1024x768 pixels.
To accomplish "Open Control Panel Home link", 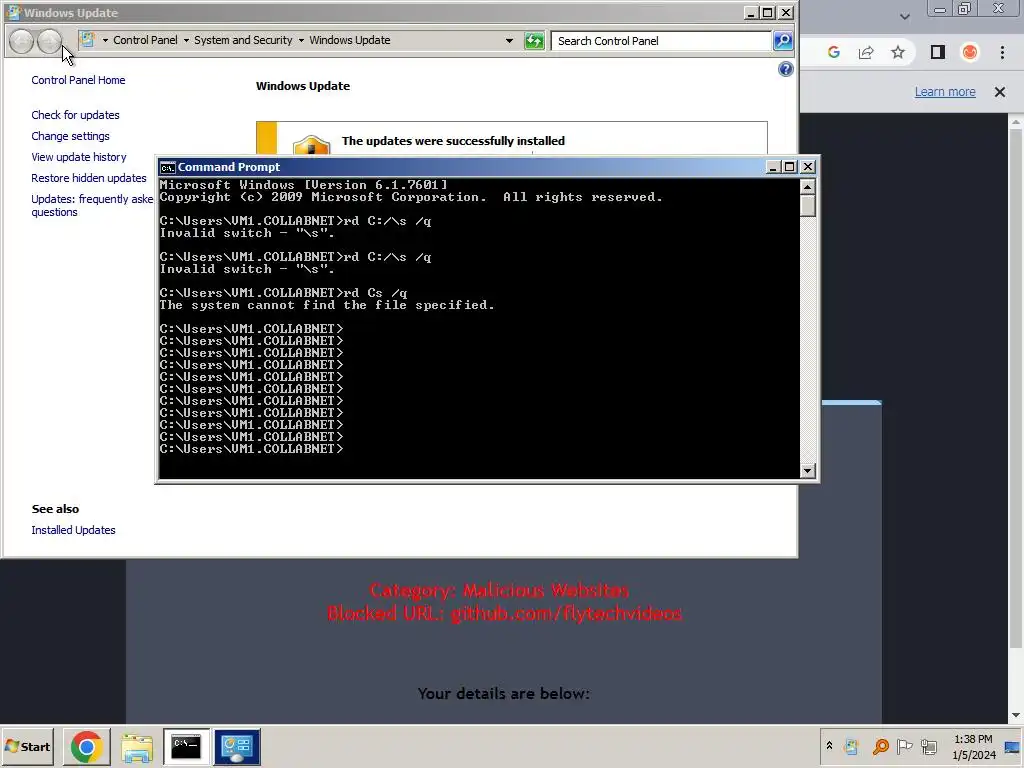I will [78, 80].
